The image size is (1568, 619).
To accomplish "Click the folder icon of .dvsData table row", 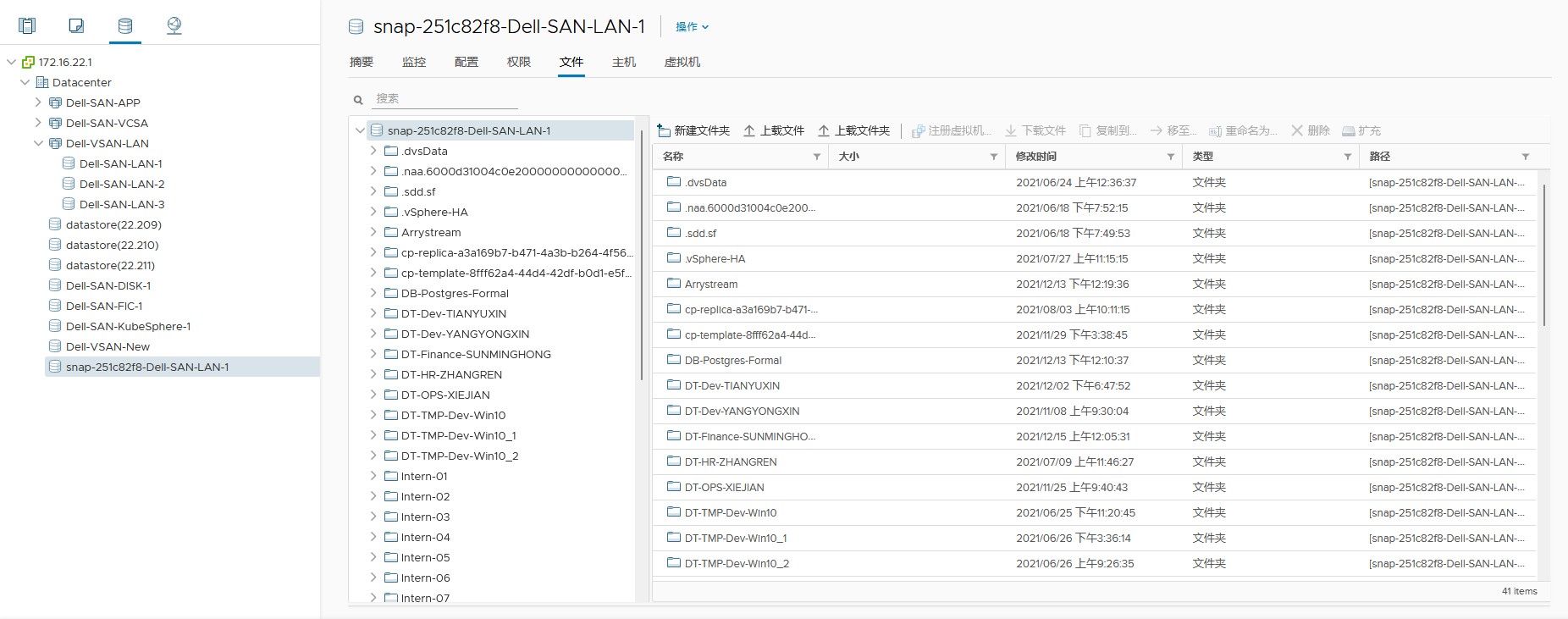I will pos(674,181).
